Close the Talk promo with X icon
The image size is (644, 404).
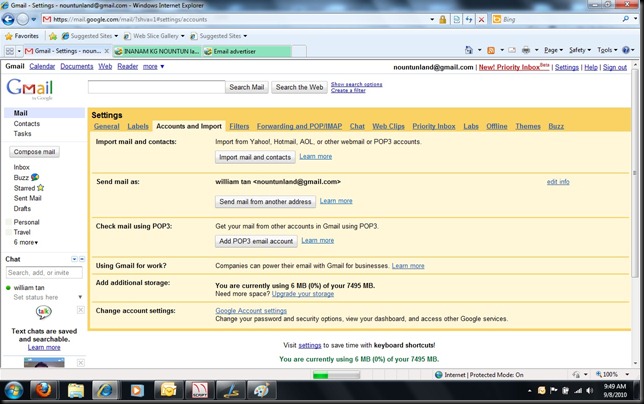(80, 311)
